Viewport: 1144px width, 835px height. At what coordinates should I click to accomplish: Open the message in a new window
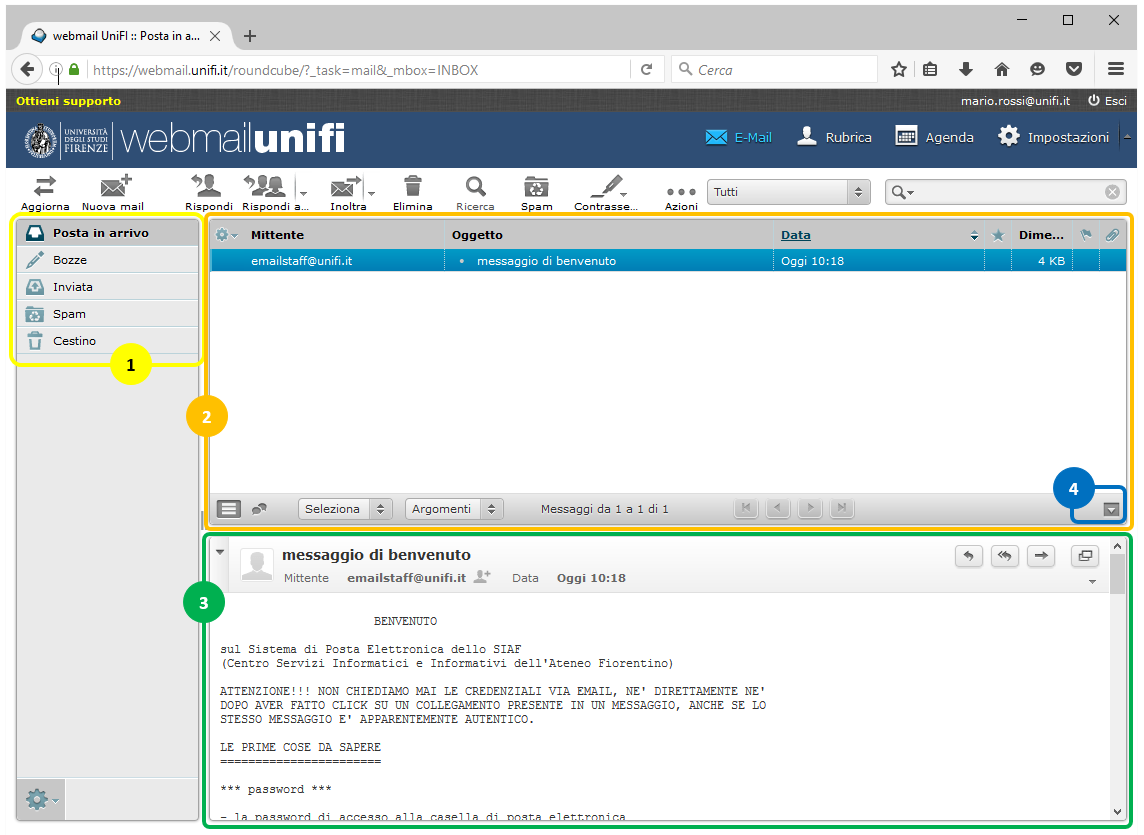click(1085, 556)
